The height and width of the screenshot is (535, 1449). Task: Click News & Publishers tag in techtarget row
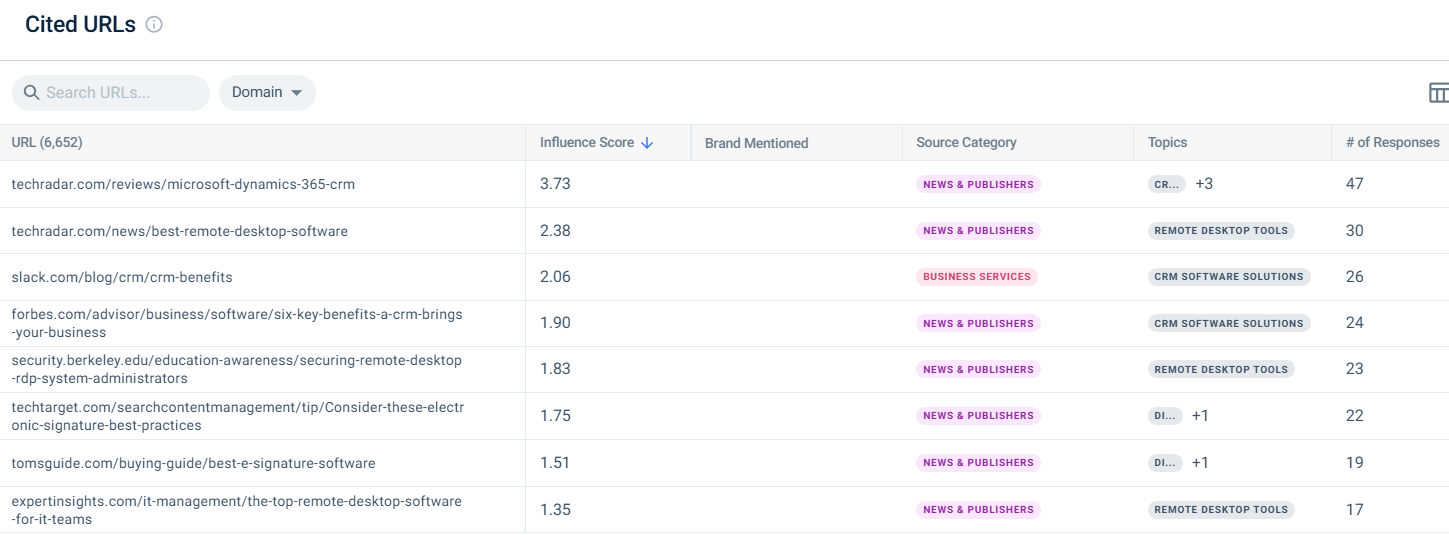pyautogui.click(x=978, y=415)
